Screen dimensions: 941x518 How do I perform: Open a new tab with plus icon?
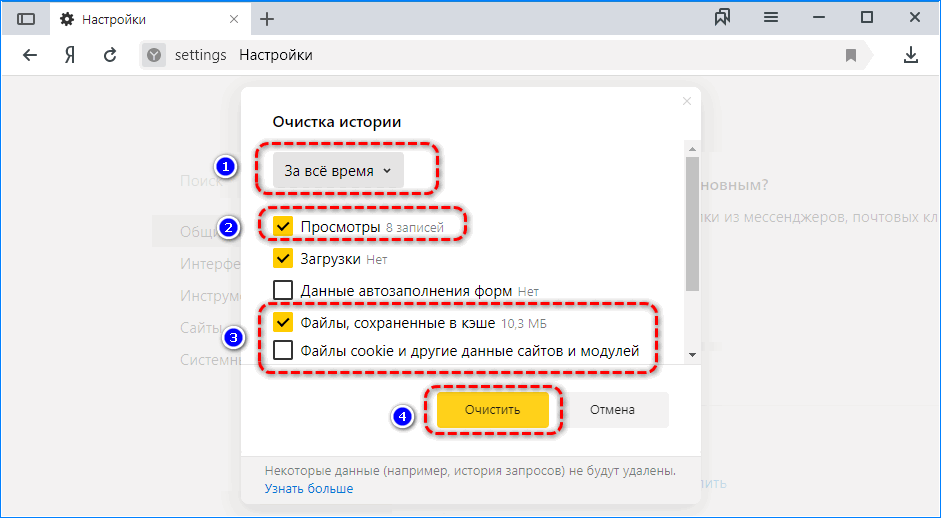coord(267,19)
